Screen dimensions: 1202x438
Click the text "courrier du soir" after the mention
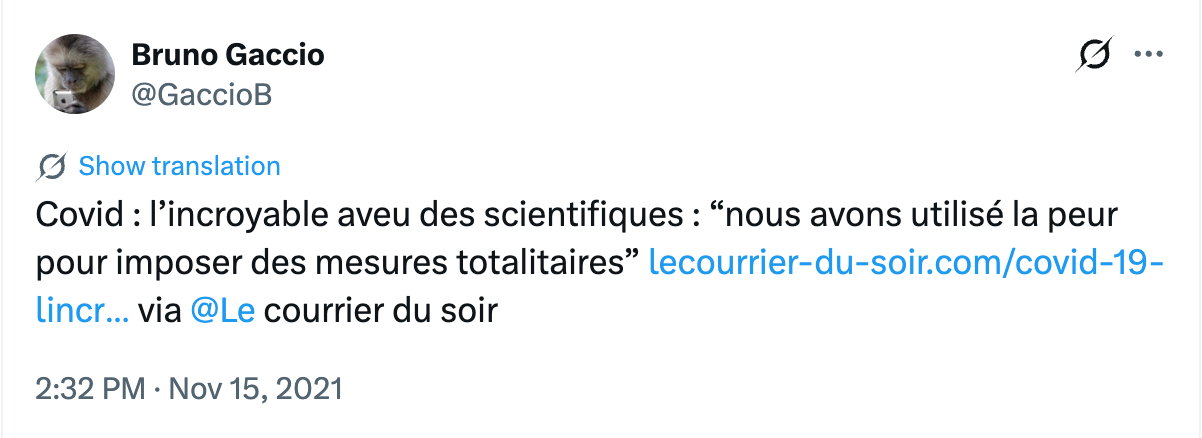pos(381,311)
